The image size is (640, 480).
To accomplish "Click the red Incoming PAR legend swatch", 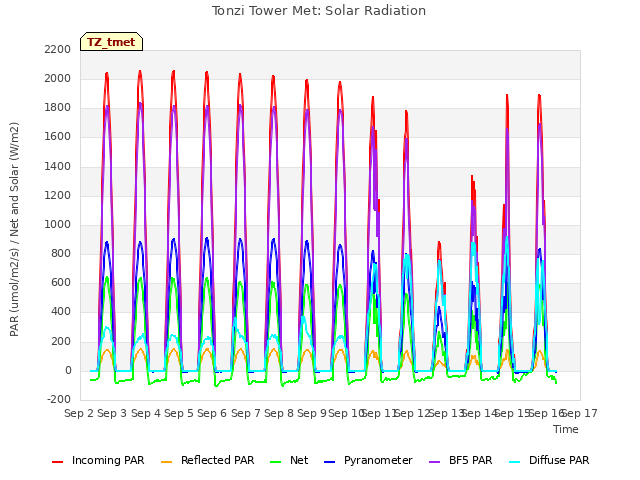I will 58,462.
